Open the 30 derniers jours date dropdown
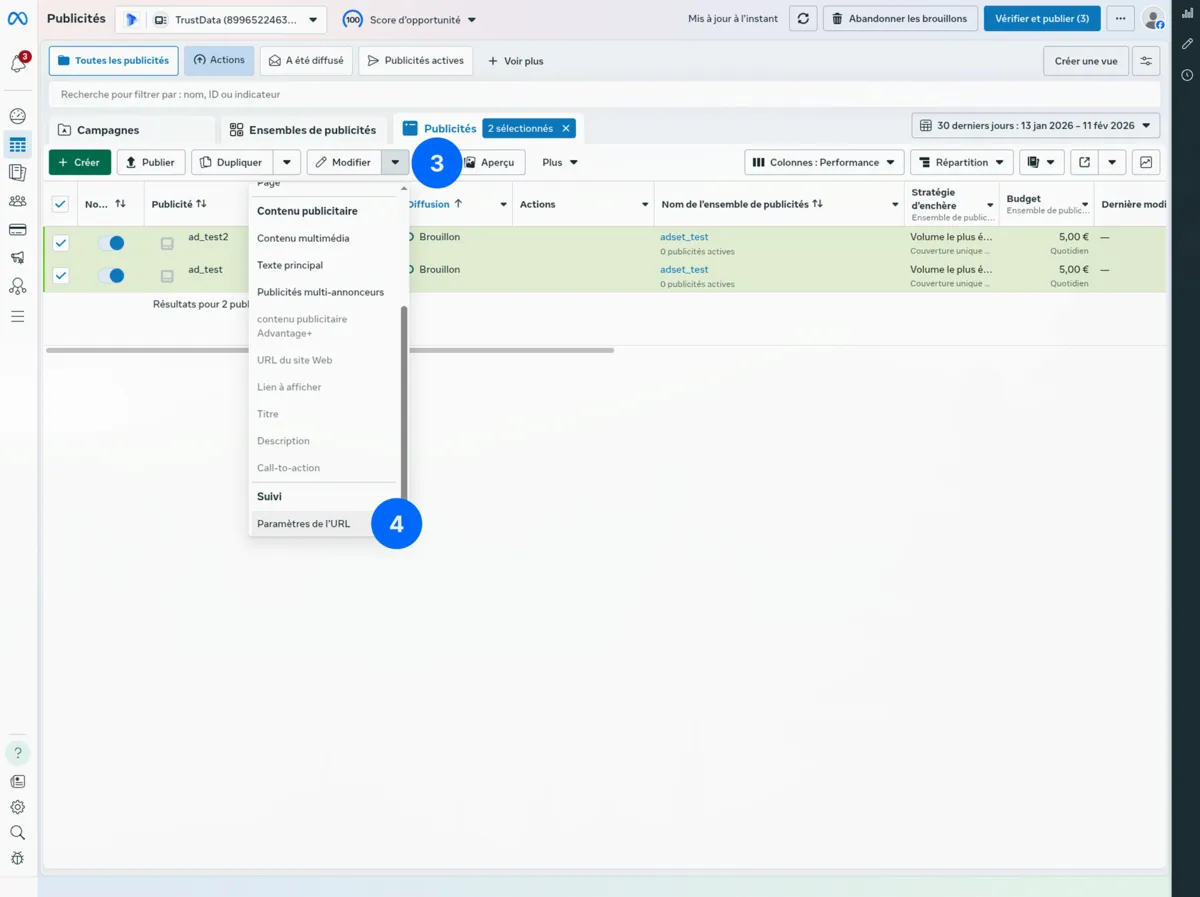Image resolution: width=1200 pixels, height=897 pixels. (x=1034, y=125)
